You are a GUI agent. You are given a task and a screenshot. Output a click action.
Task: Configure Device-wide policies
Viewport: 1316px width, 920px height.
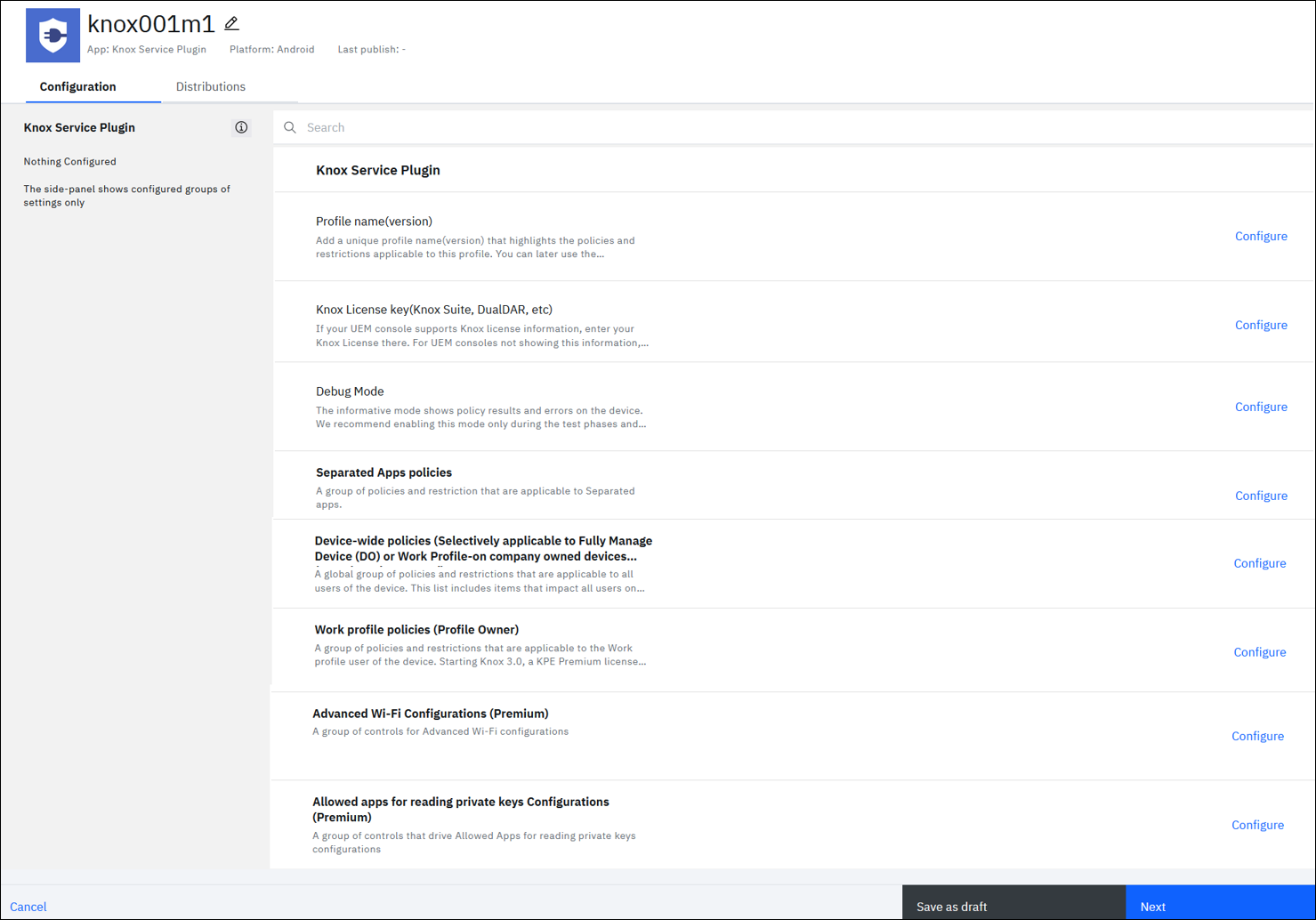1259,563
